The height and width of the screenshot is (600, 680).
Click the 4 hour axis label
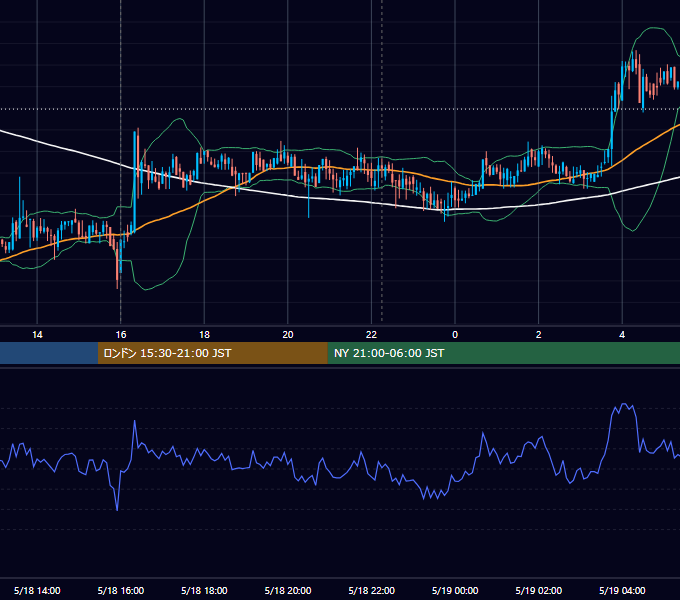tap(622, 335)
